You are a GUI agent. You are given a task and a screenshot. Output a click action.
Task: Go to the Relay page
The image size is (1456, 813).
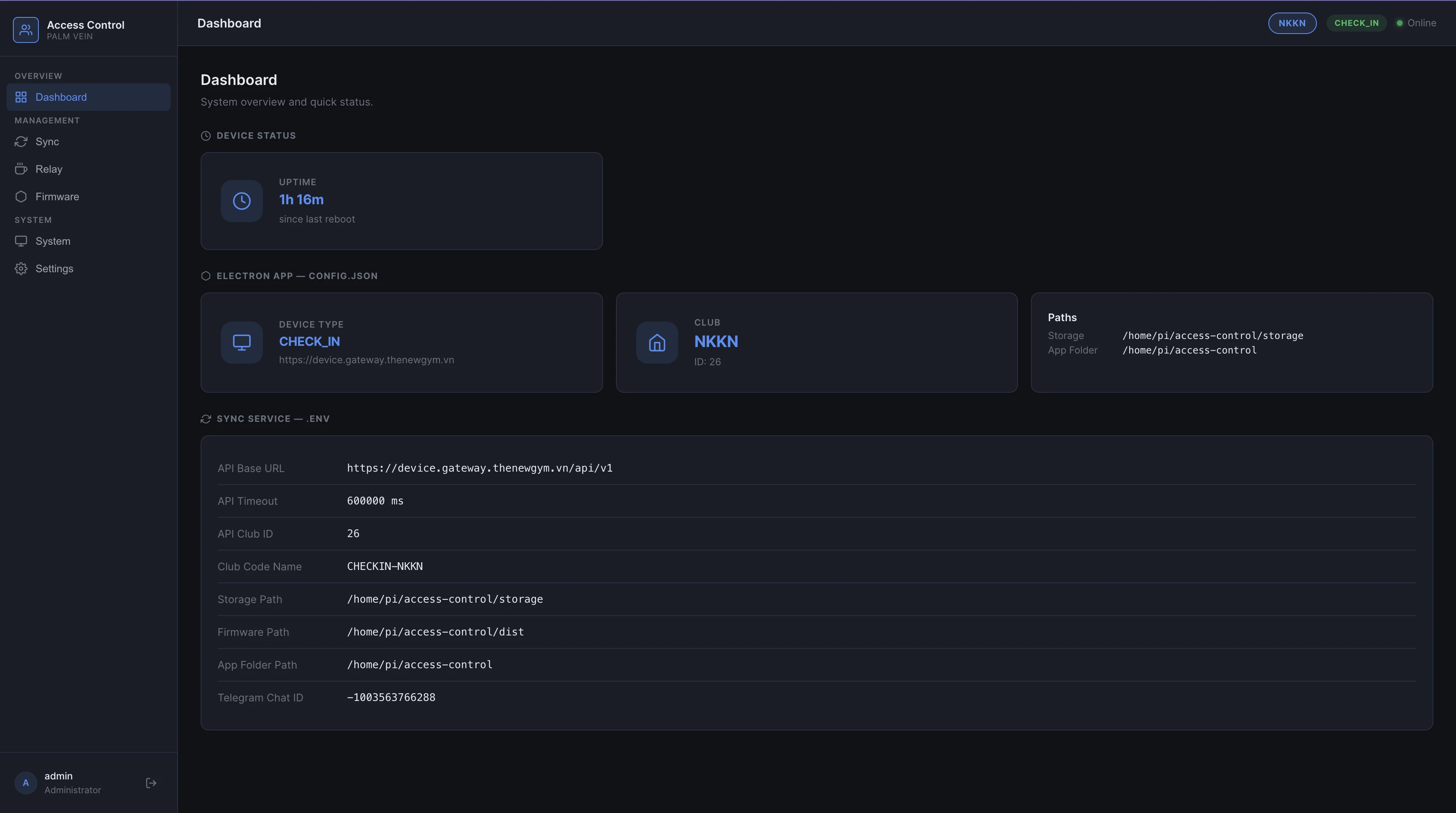click(88, 169)
